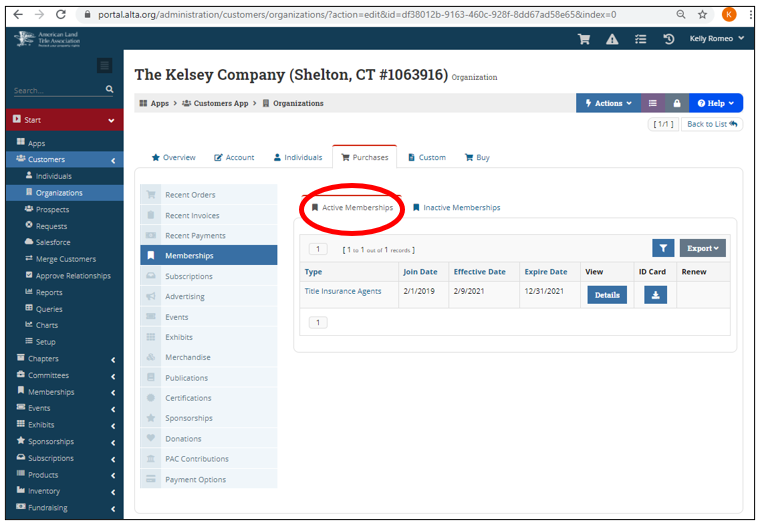This screenshot has height=526, width=760.
Task: Open Certifications in purchases list
Action: click(209, 398)
